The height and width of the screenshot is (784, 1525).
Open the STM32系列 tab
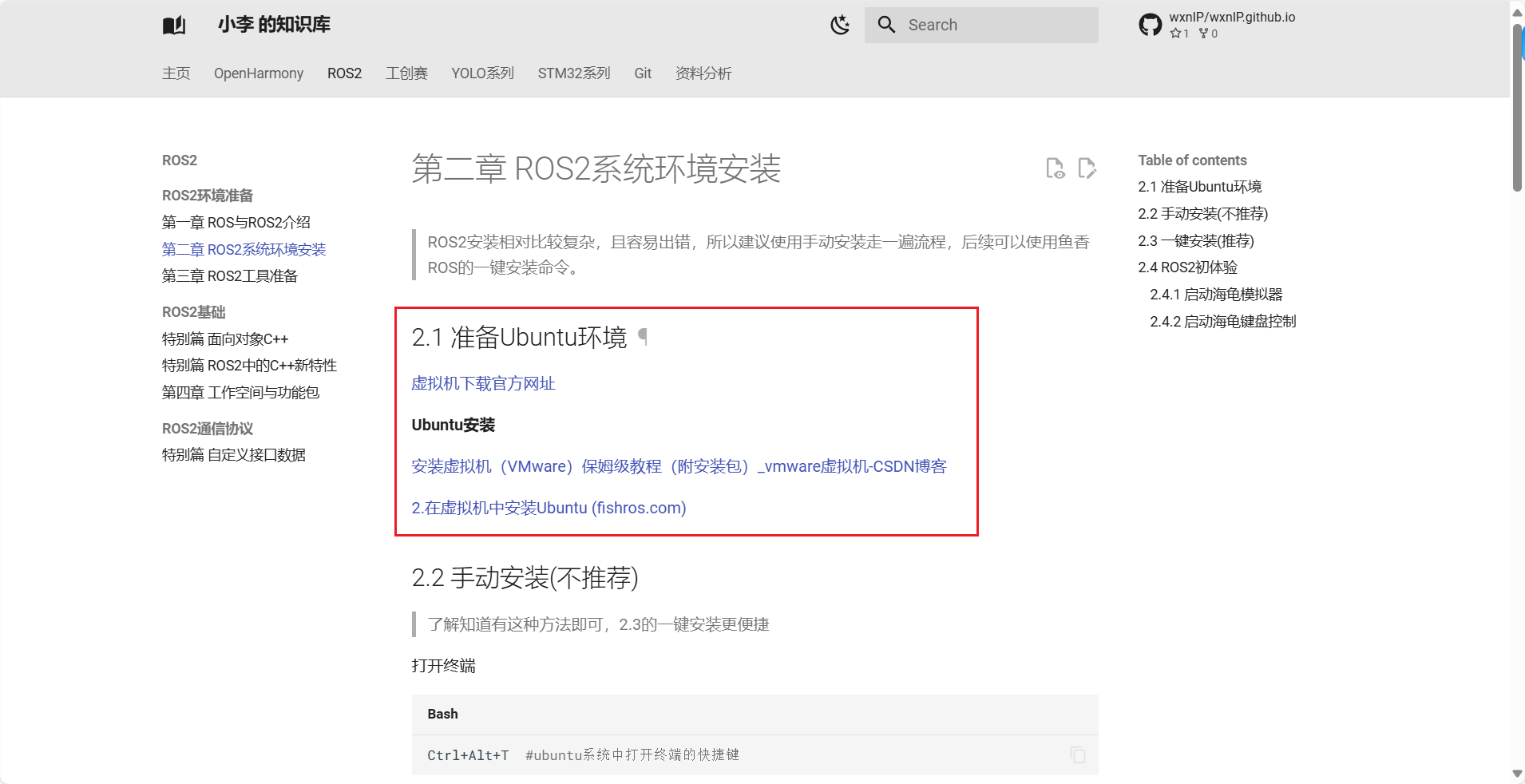[x=574, y=73]
